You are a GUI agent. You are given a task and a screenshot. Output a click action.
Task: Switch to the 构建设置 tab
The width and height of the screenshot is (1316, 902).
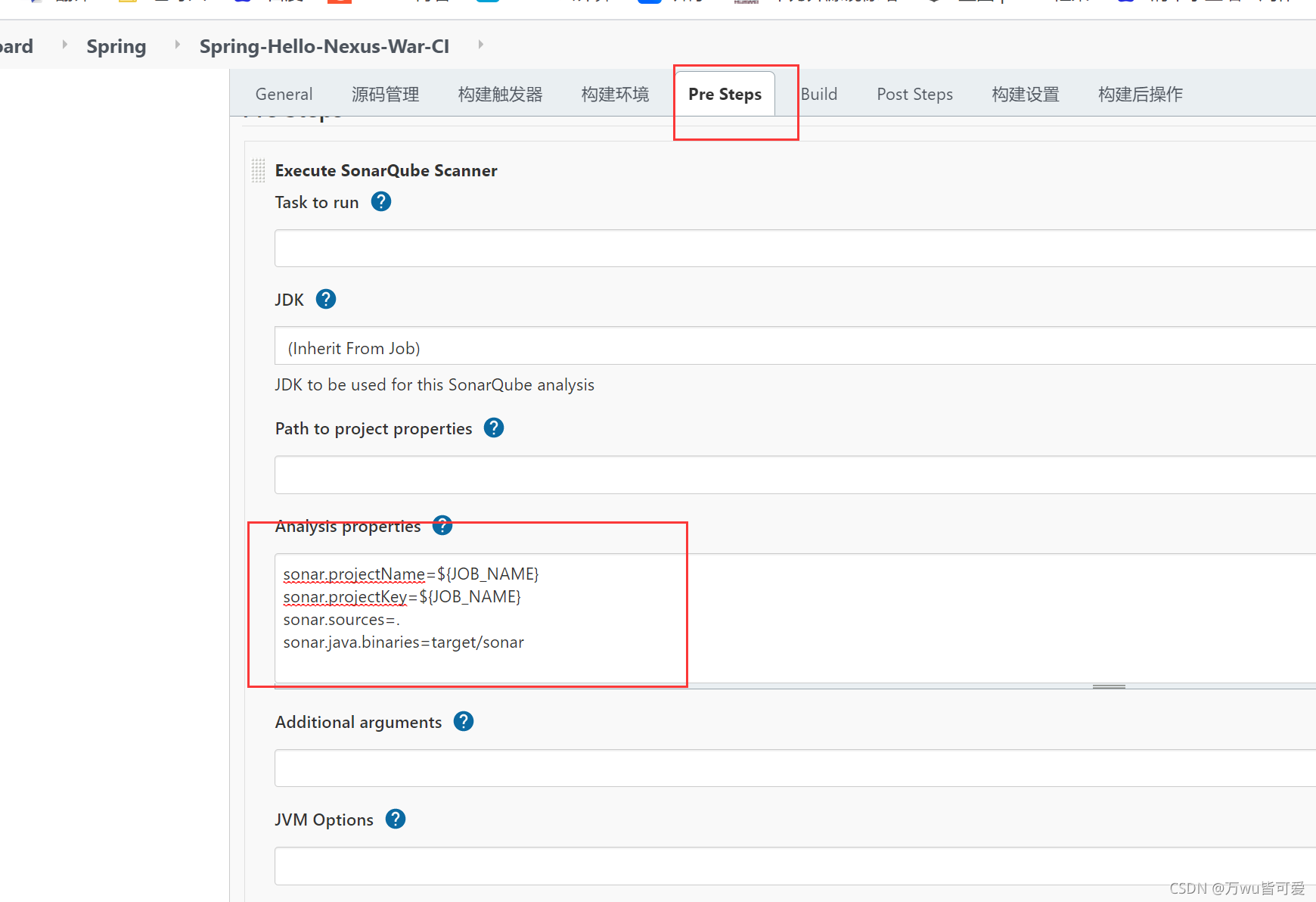tap(1025, 94)
